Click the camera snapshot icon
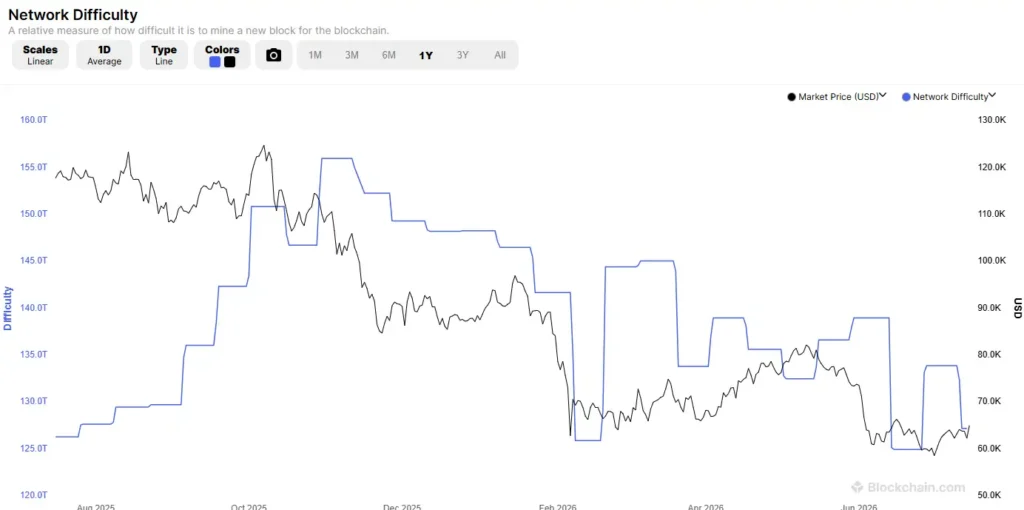 coord(274,56)
